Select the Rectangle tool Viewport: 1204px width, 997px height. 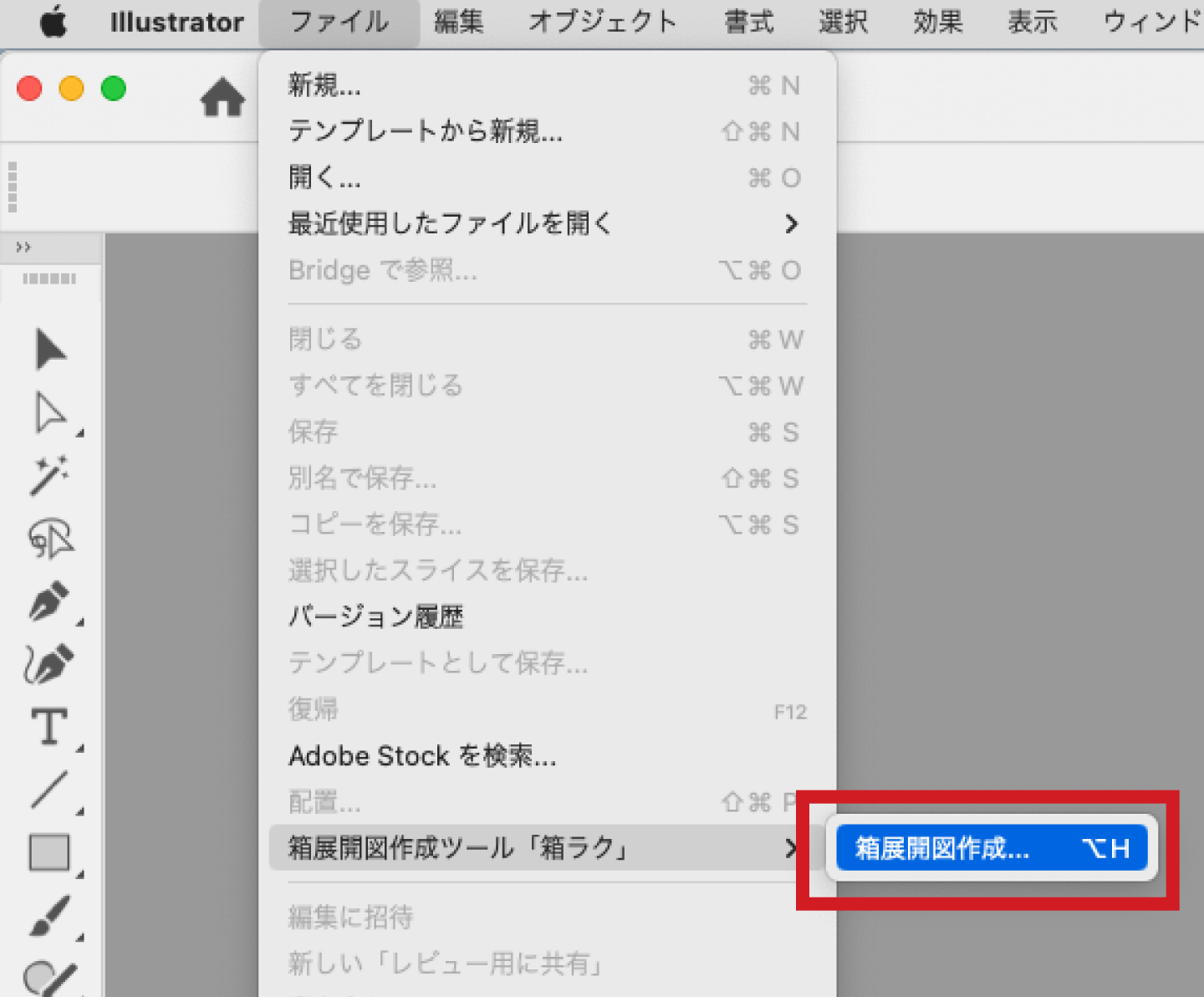click(x=49, y=853)
